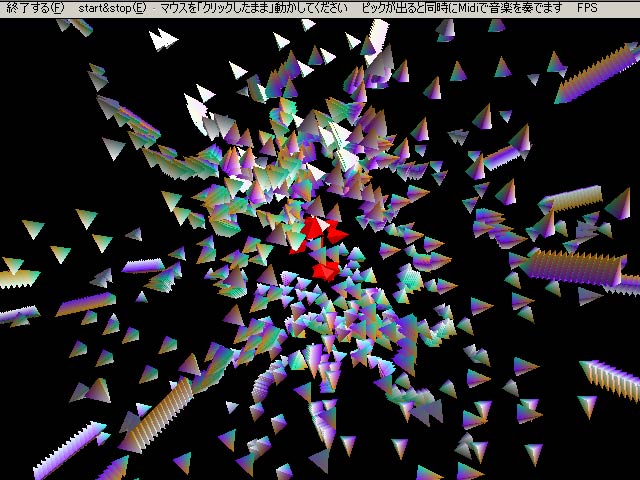The image size is (640, 480).
Task: Open the FPS menu item
Action: point(587,8)
